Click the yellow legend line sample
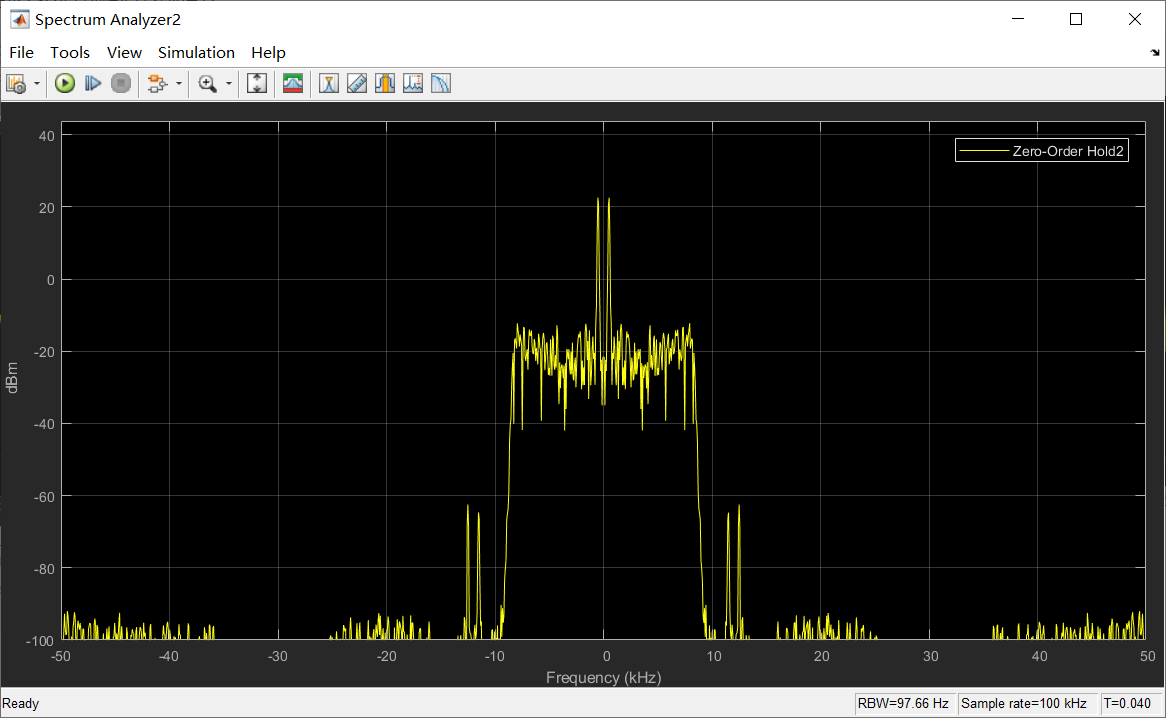Viewport: 1166px width, 718px height. click(984, 151)
